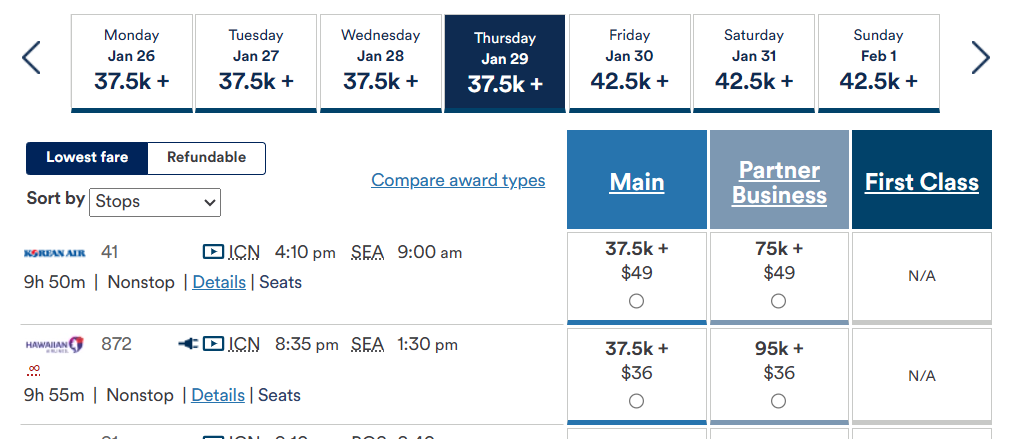The height and width of the screenshot is (439, 1030).
Task: Click entertainment icon on Hawaiian flight 872
Action: click(212, 344)
